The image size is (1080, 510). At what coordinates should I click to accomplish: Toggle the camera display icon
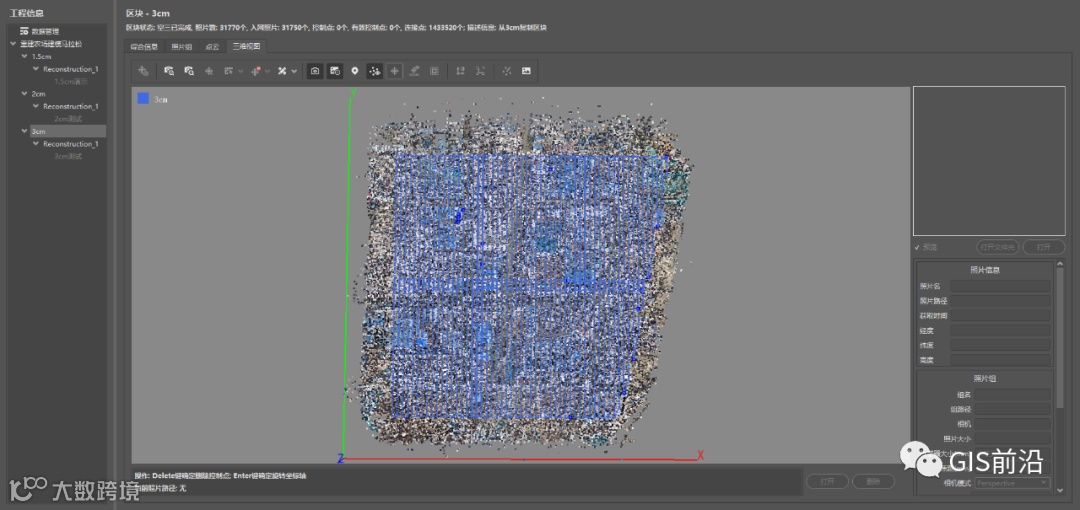(315, 71)
